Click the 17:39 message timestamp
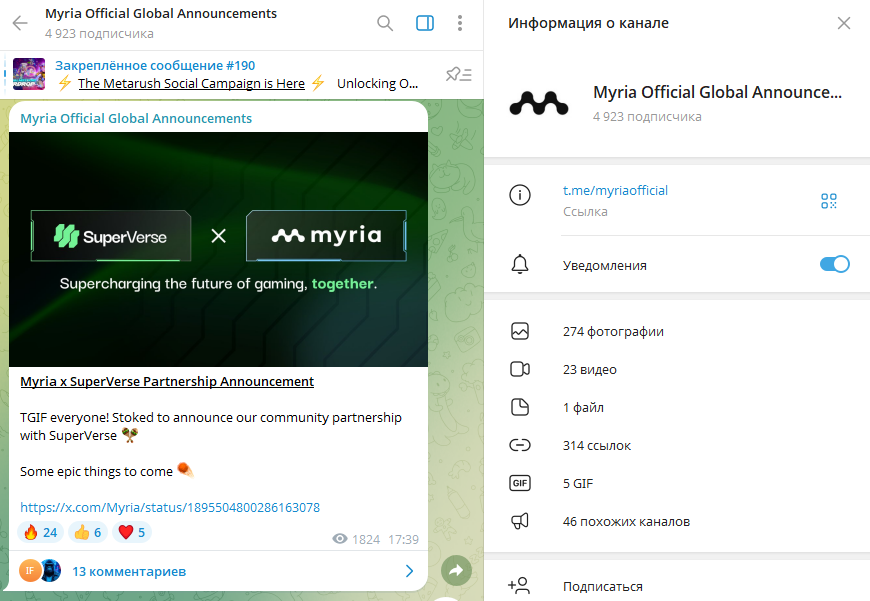Screen dimensions: 870x601 tap(403, 539)
